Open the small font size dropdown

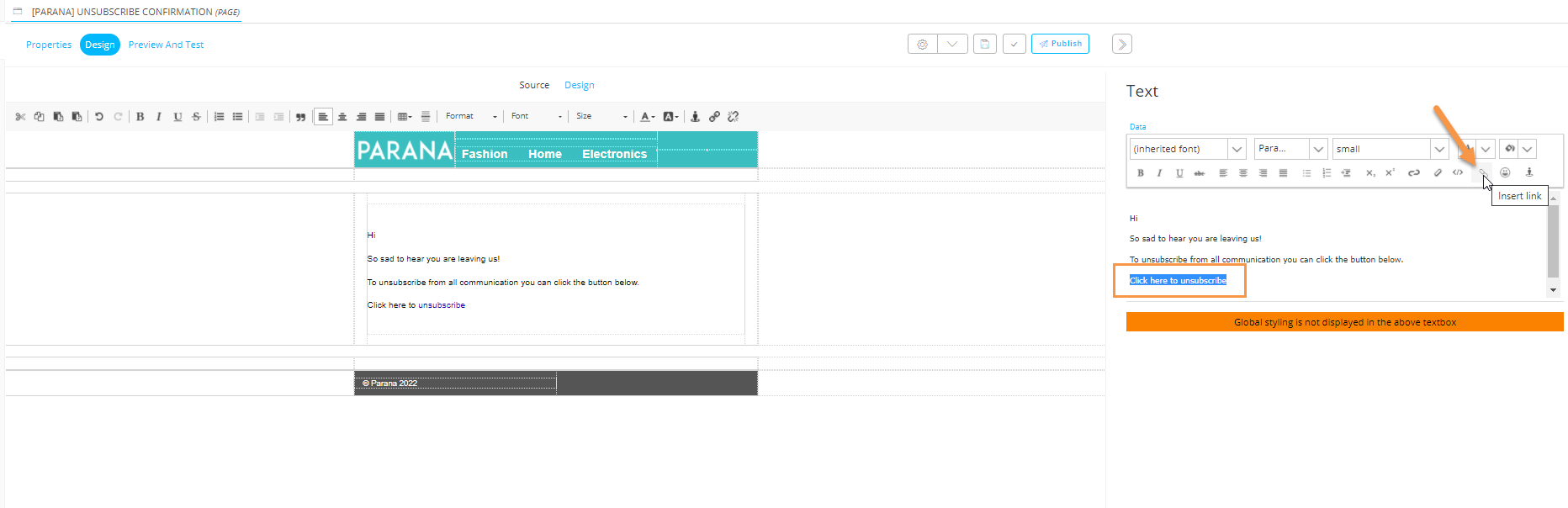[1439, 149]
